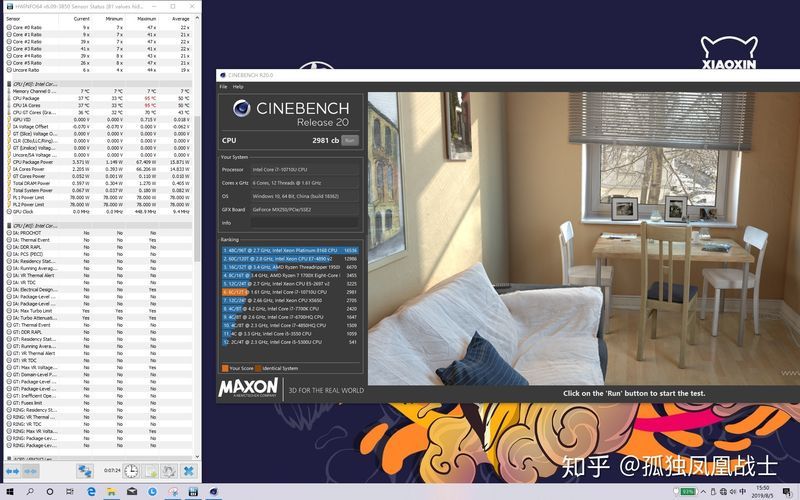Screen dimensions: 800x500
Task: Click the USB device tray icon
Action: click(x=714, y=492)
